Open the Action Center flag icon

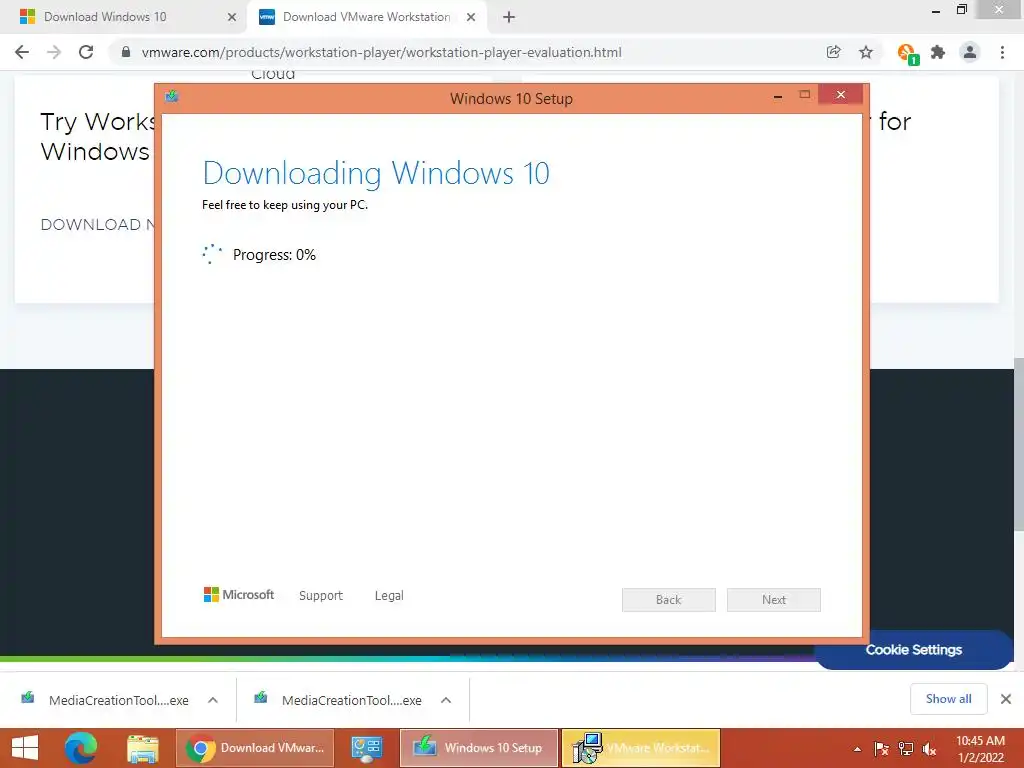coord(882,749)
